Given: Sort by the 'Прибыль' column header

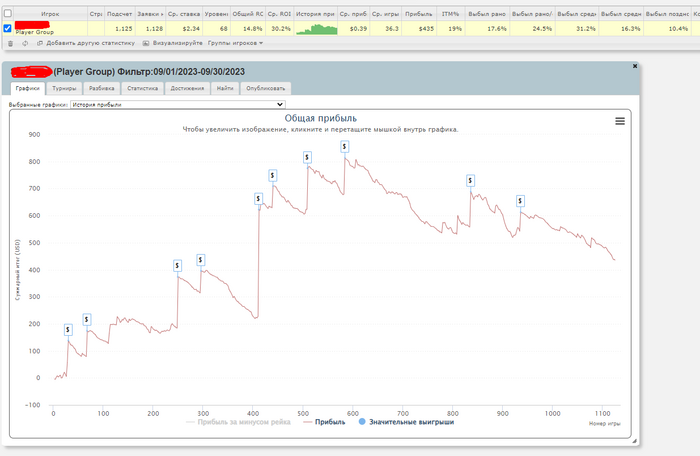Looking at the screenshot, I should 419,14.
